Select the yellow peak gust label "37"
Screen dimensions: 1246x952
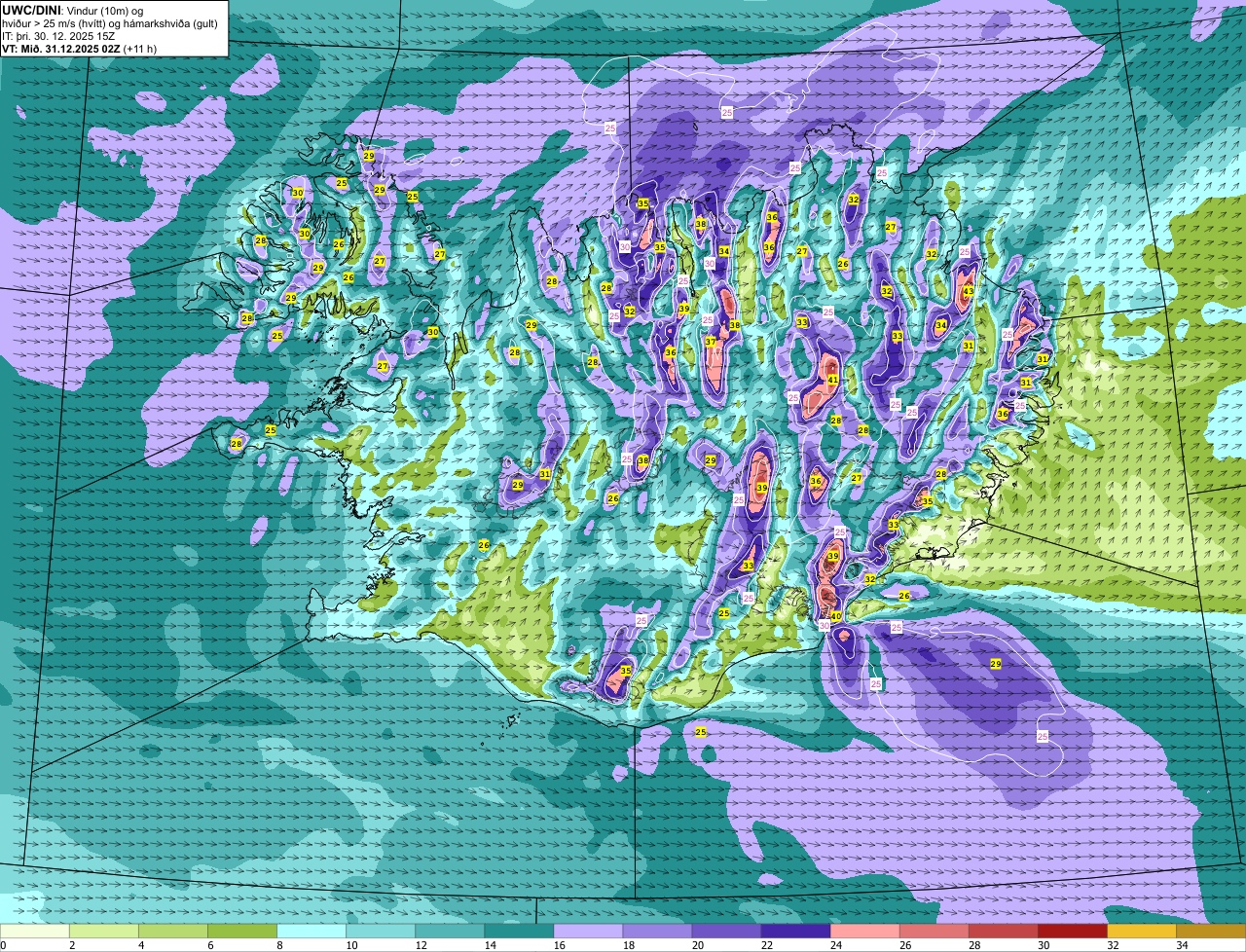(x=711, y=342)
